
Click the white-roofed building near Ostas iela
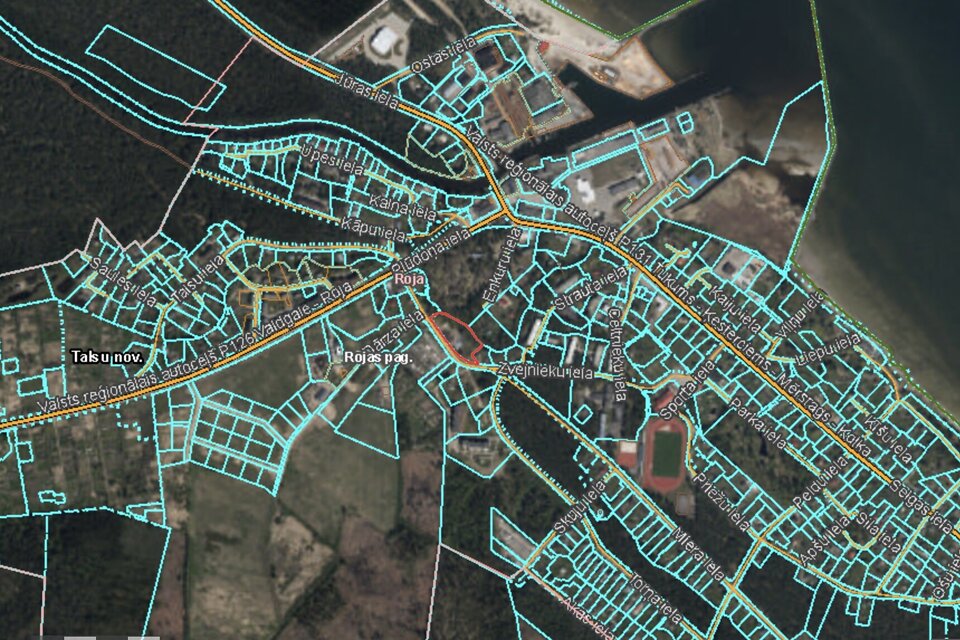[x=383, y=41]
